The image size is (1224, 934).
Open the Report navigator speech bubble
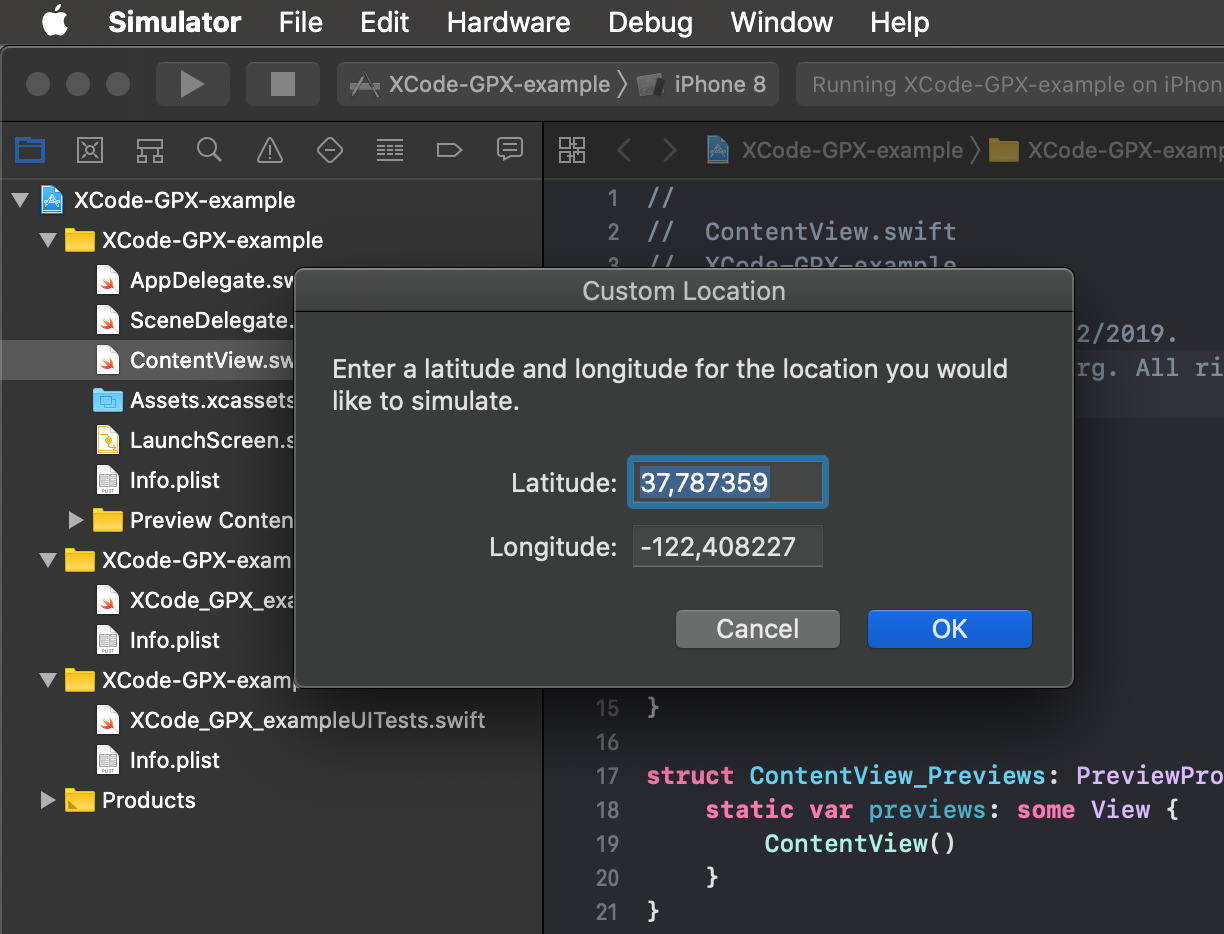coord(510,150)
